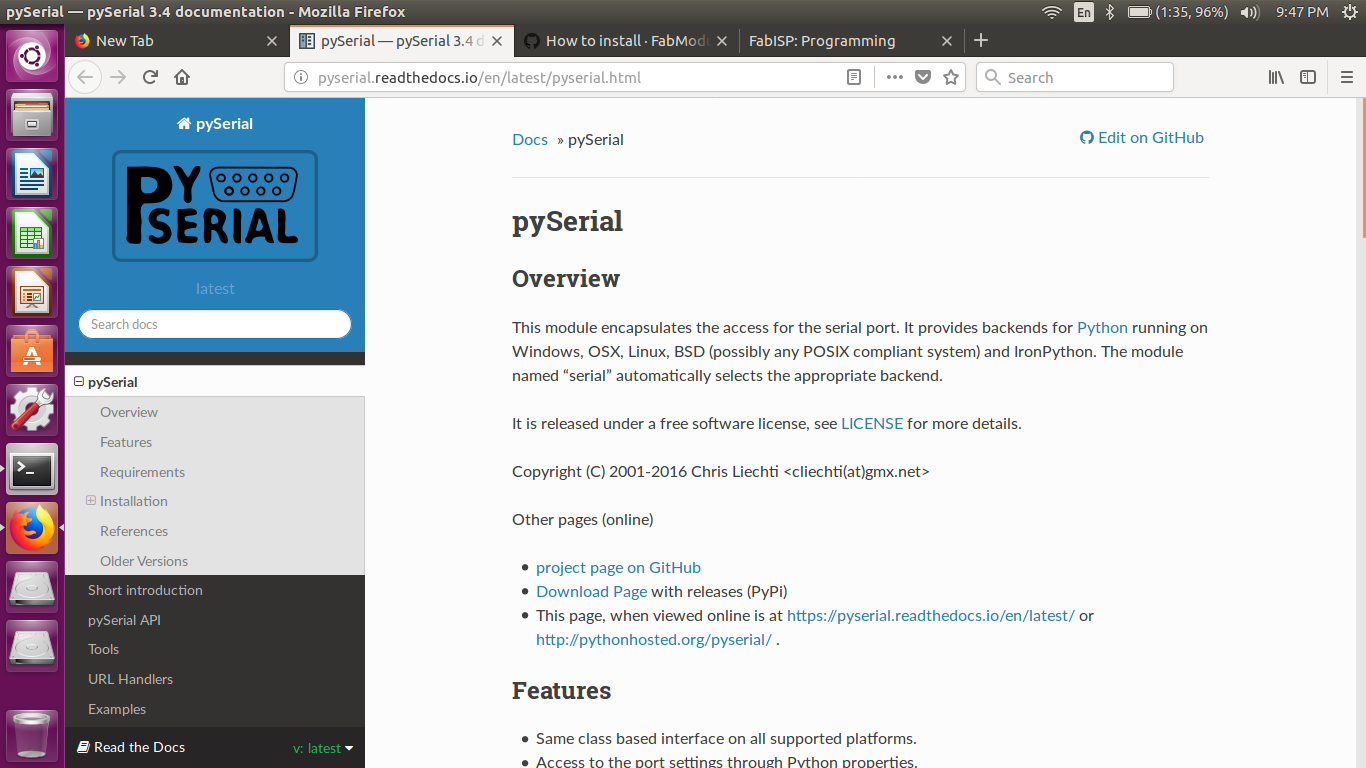Click Edit on GitHub

coord(1142,138)
